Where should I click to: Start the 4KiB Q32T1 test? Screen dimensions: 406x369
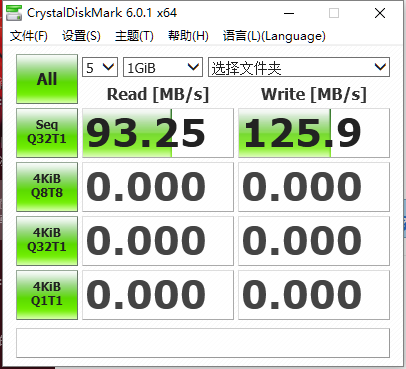point(47,241)
